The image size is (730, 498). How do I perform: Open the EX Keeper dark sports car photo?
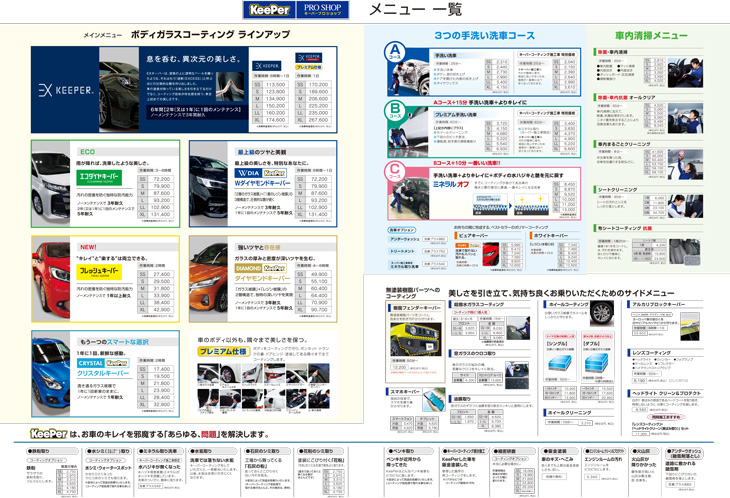point(119,89)
